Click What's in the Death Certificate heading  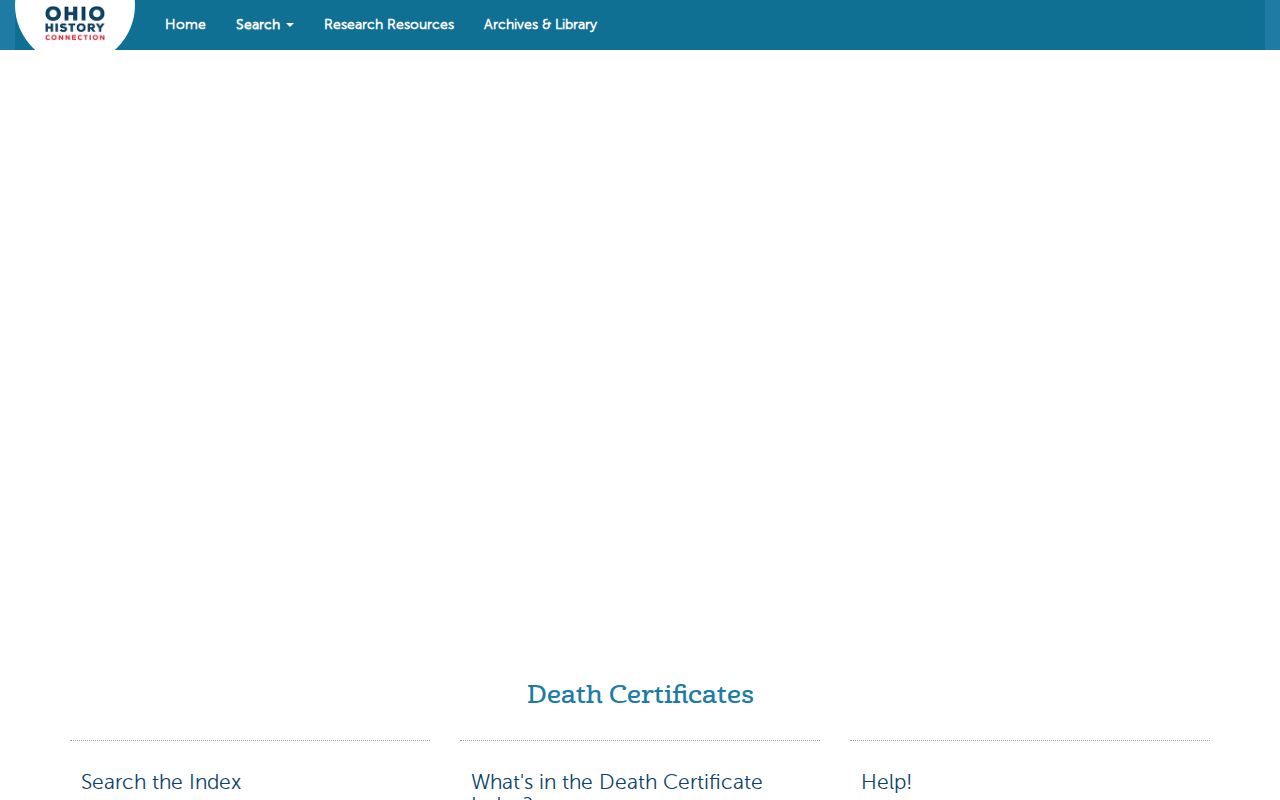(x=617, y=785)
